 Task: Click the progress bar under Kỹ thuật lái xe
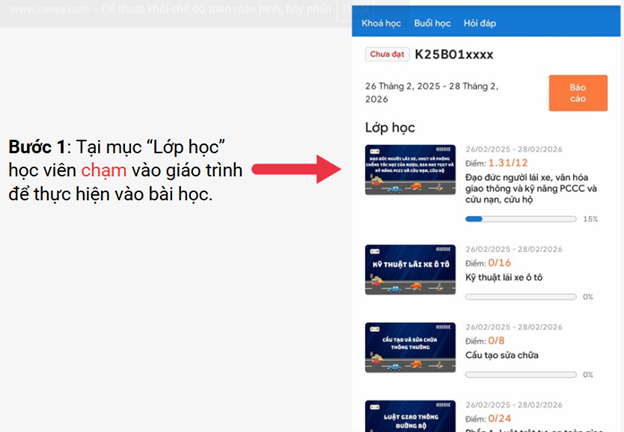[x=521, y=297]
